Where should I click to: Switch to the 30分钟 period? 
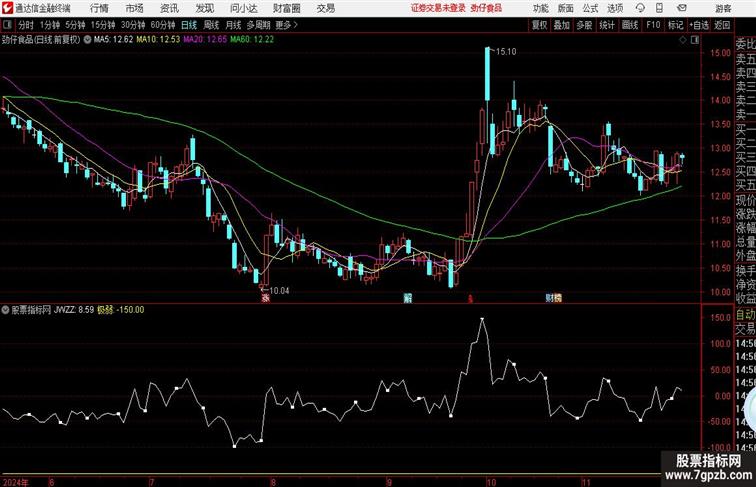point(133,25)
